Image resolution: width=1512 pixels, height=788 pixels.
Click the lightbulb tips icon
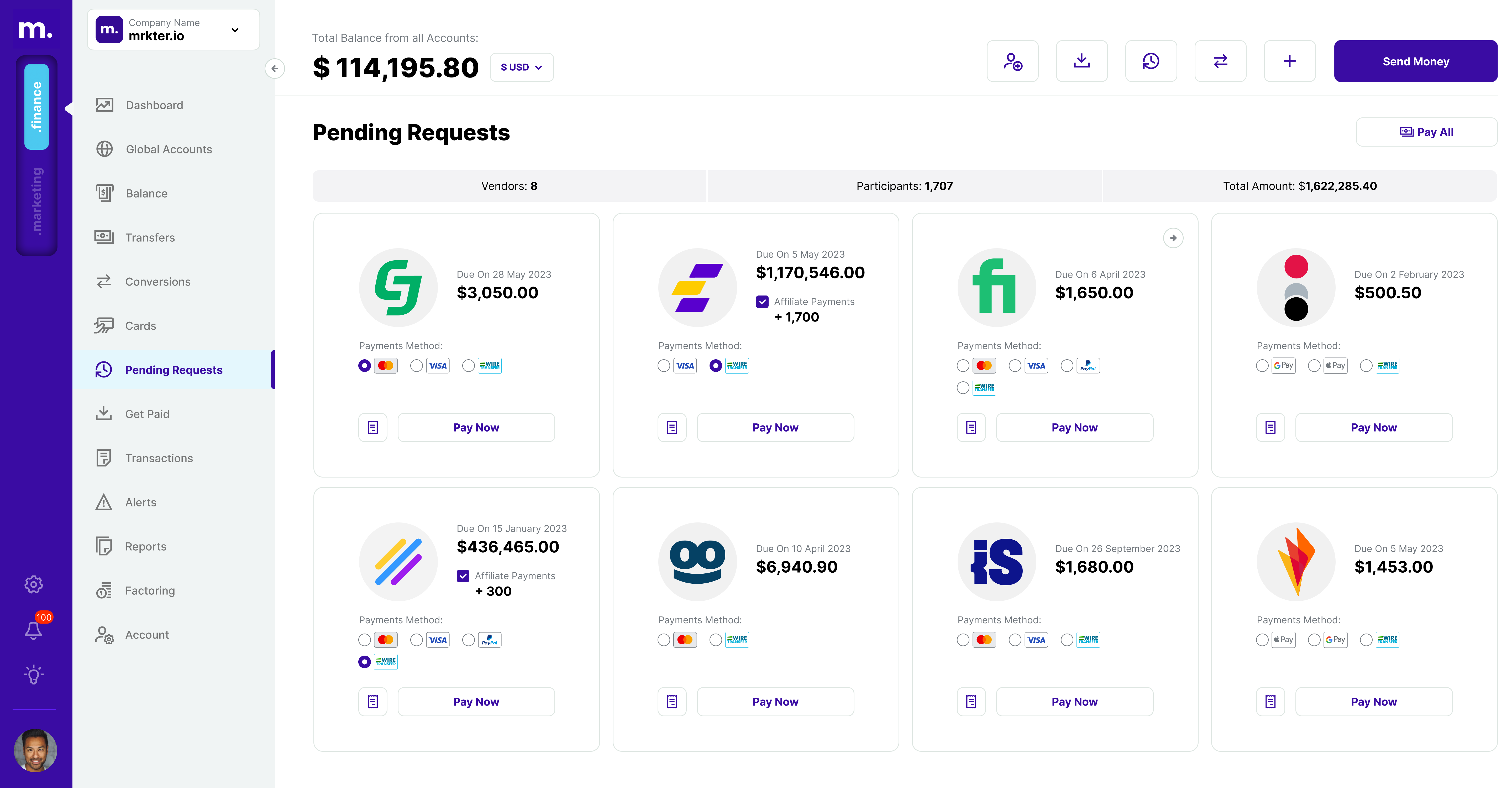pos(33,675)
